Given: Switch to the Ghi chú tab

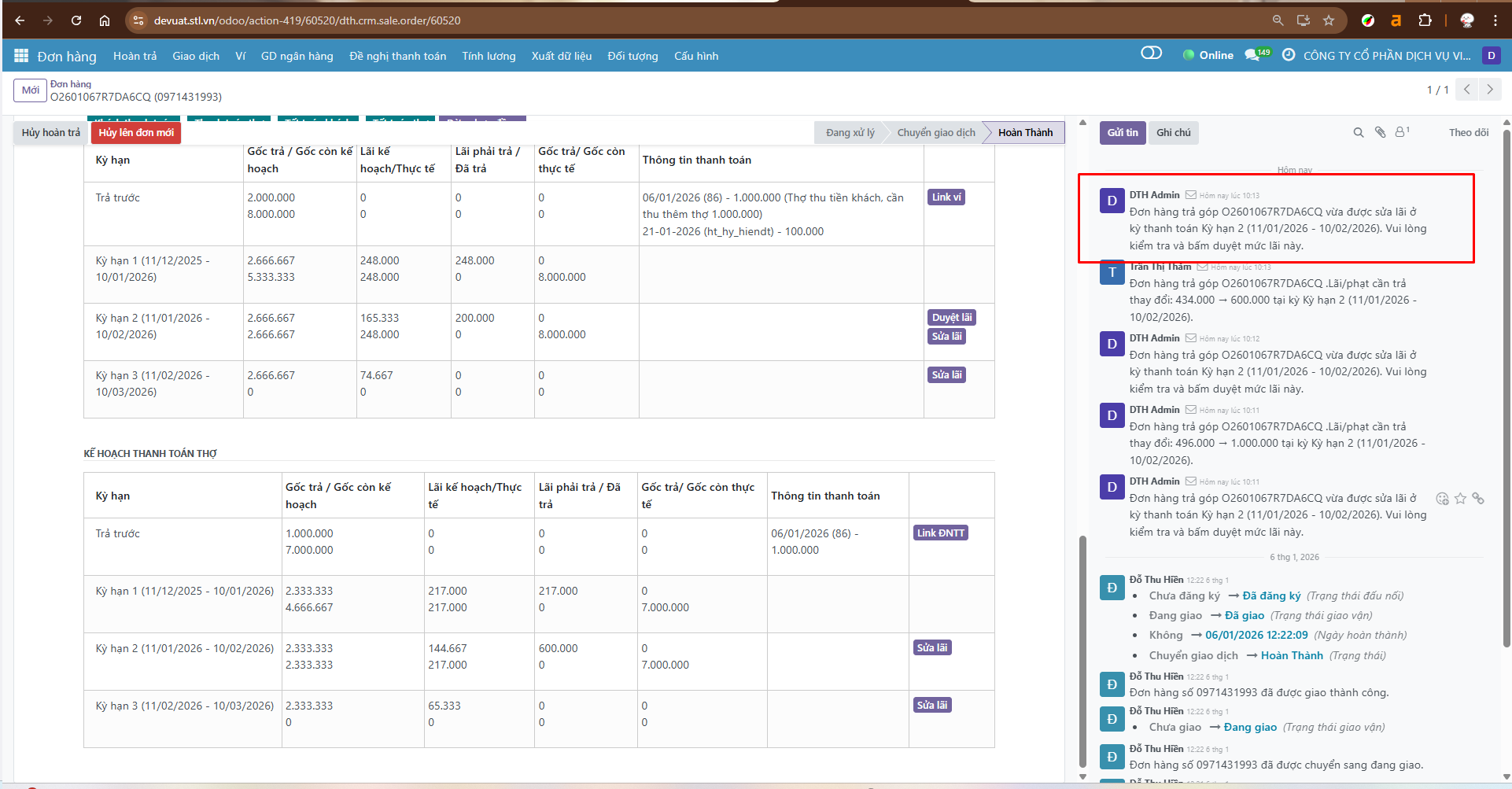Looking at the screenshot, I should click(x=1173, y=133).
